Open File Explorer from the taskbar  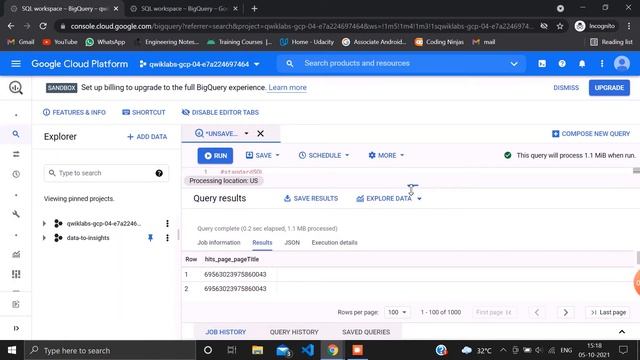coord(257,350)
